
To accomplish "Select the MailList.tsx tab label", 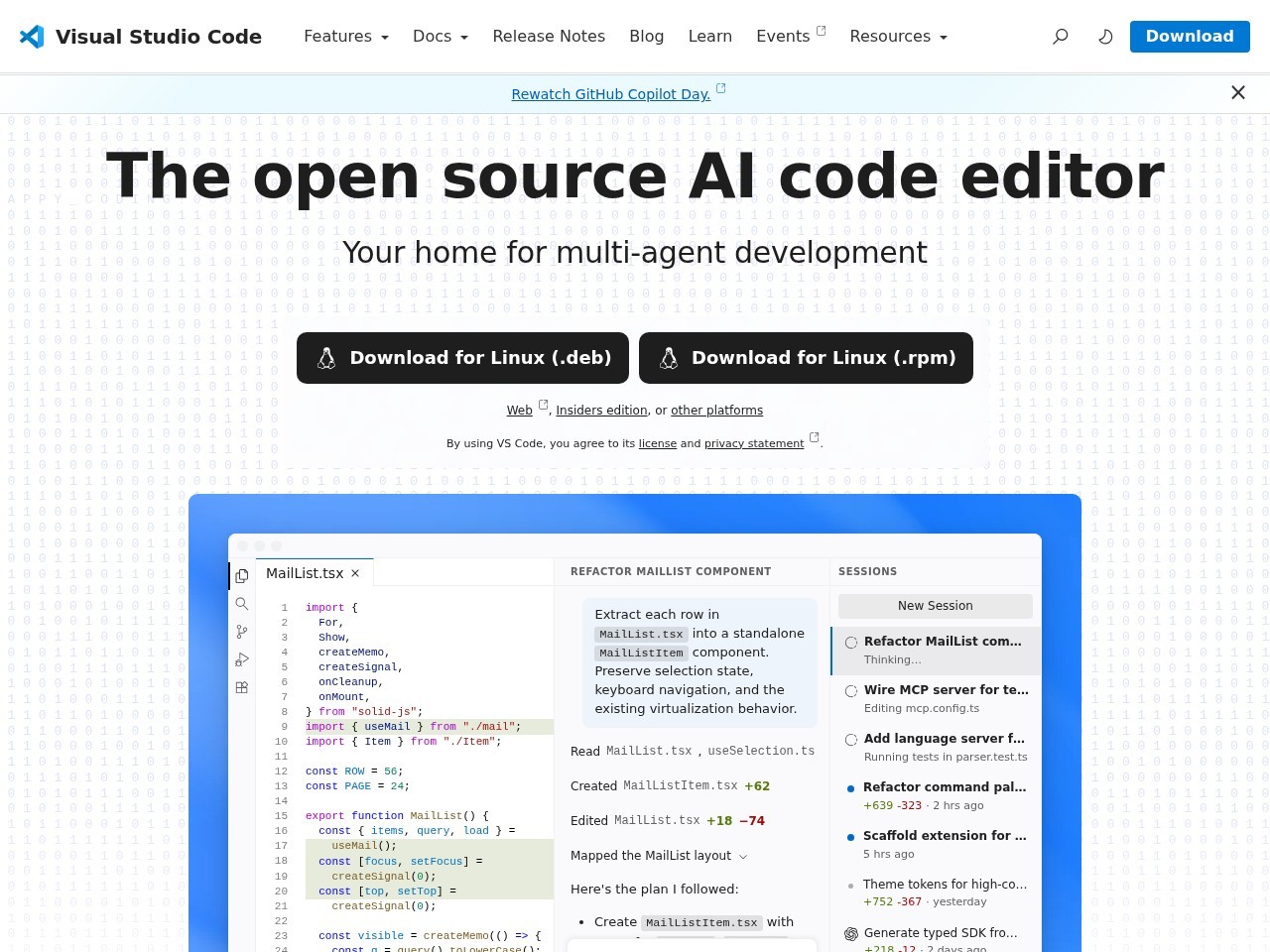I will pyautogui.click(x=305, y=573).
